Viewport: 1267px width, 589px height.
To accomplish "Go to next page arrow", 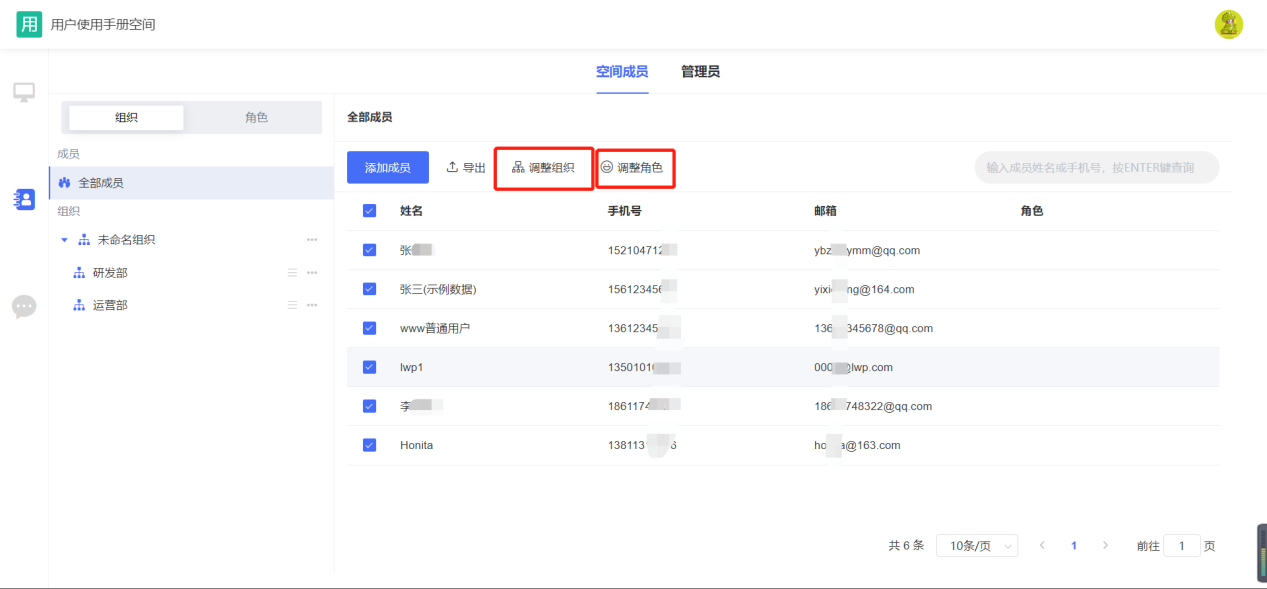I will tap(1105, 546).
